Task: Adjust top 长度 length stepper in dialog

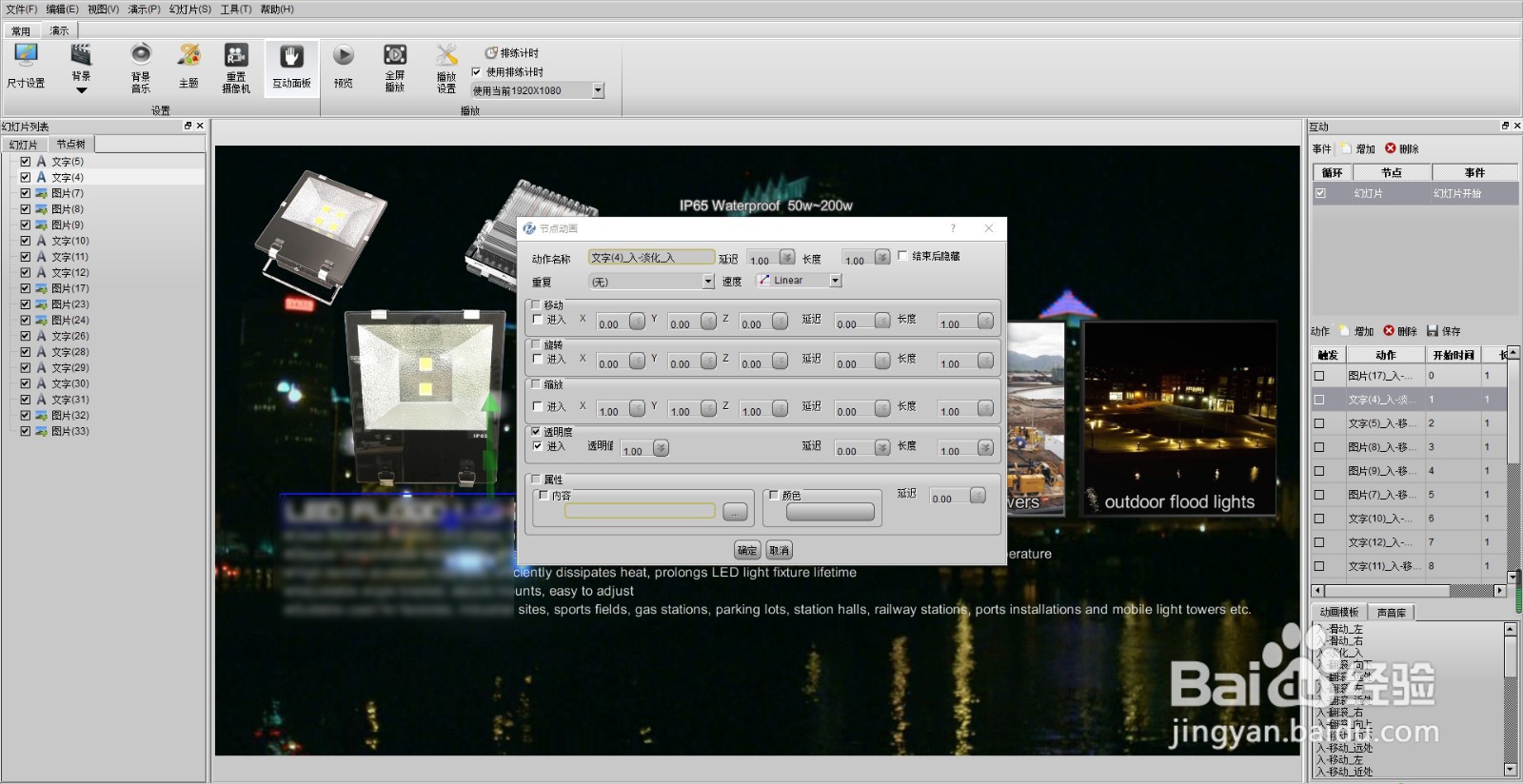Action: (881, 258)
